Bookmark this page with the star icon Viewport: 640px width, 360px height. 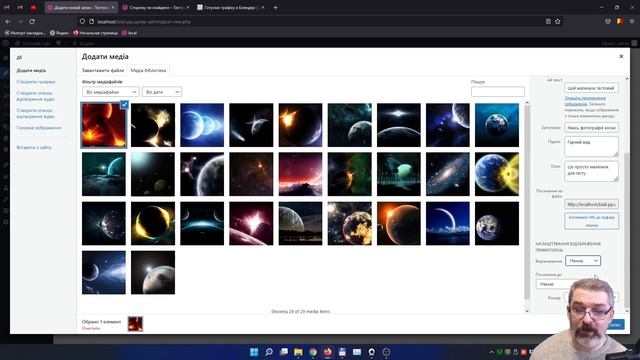pos(558,21)
